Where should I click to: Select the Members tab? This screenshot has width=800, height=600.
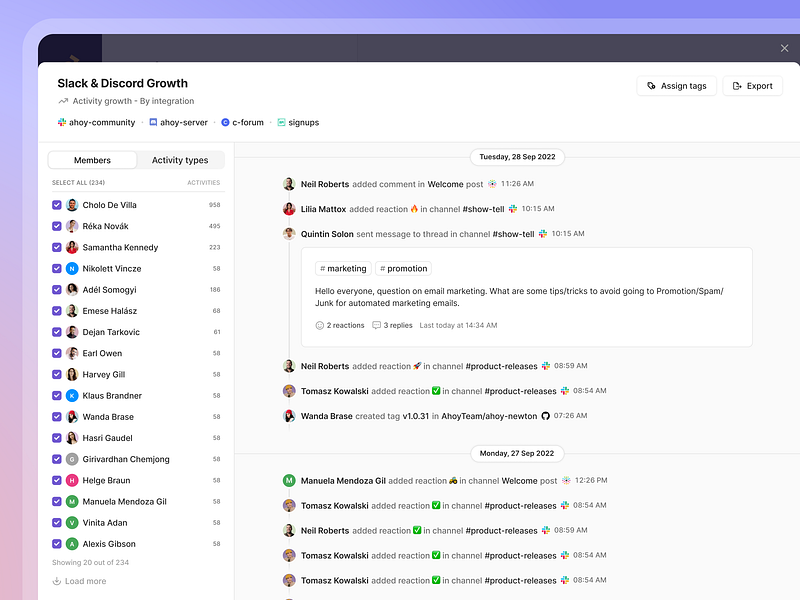(93, 160)
